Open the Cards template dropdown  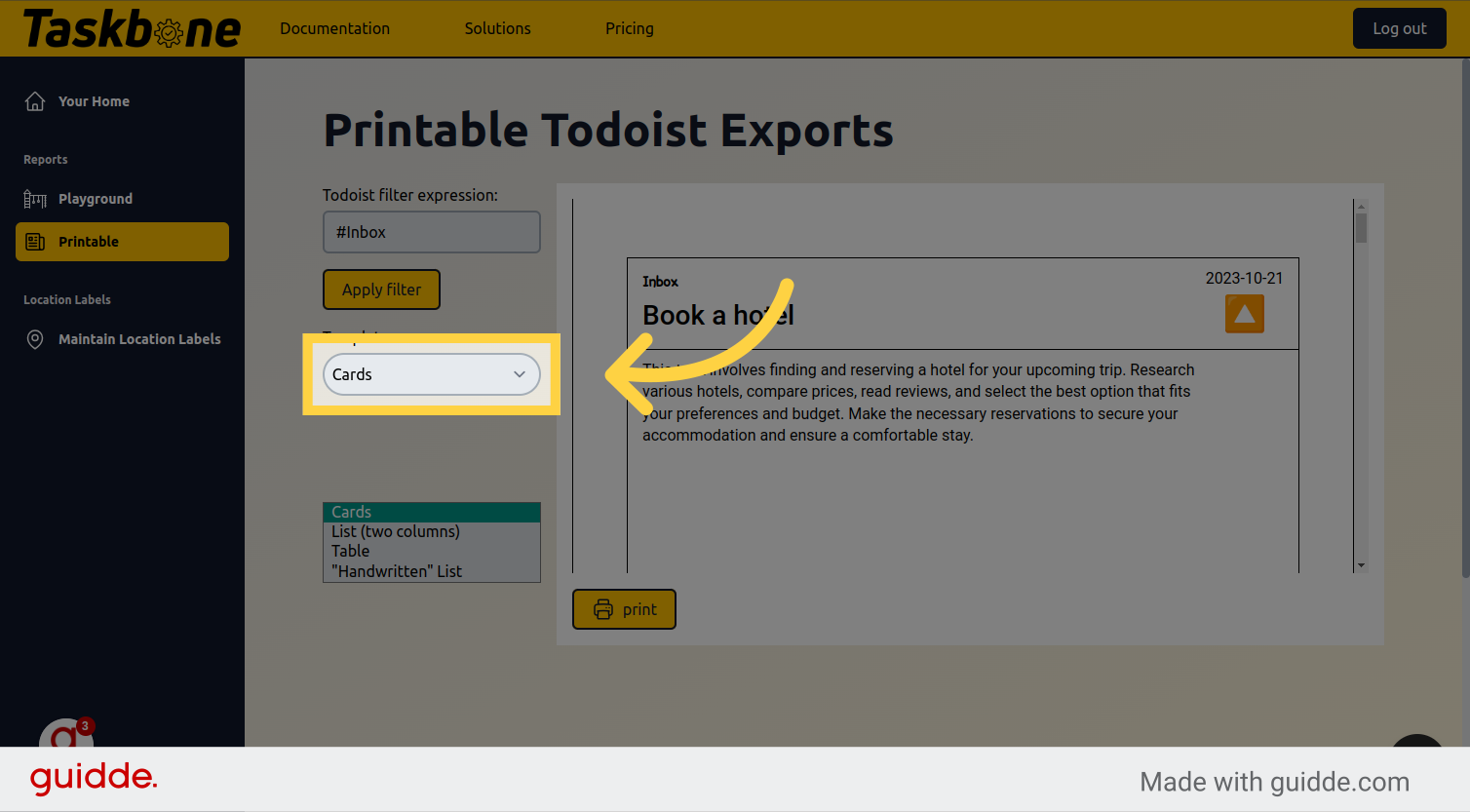pos(432,374)
